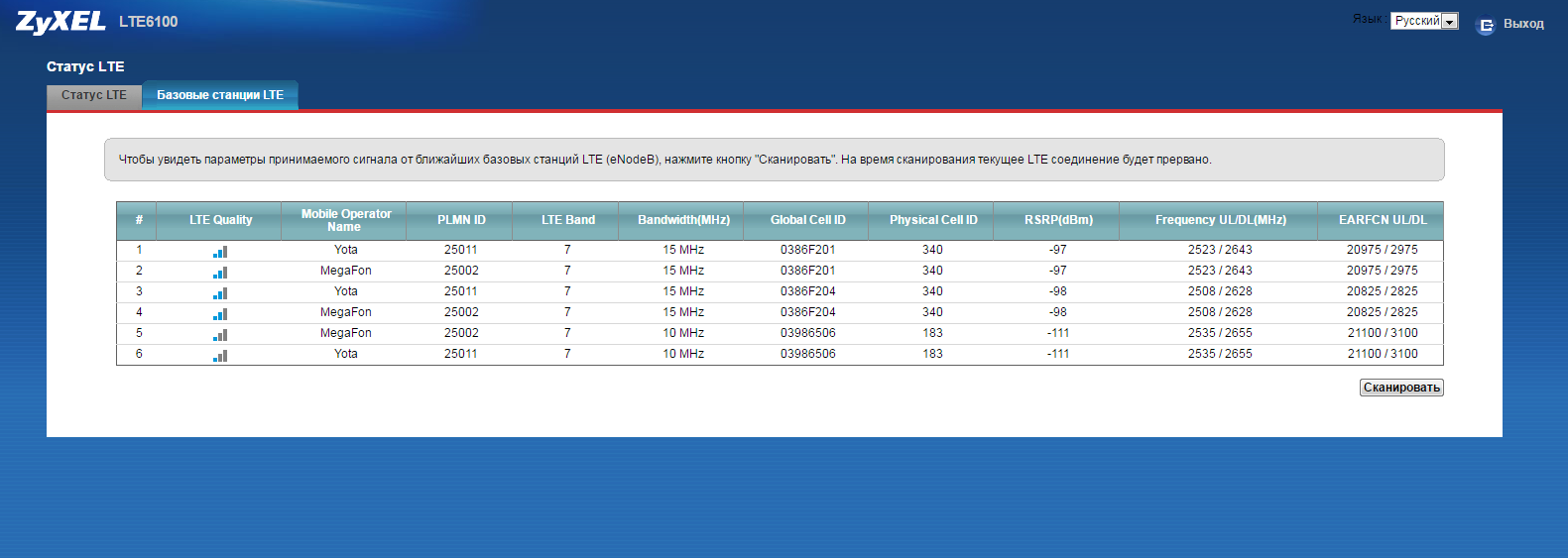Click the Frequency UL/DL(MHz) column header

[1220, 220]
